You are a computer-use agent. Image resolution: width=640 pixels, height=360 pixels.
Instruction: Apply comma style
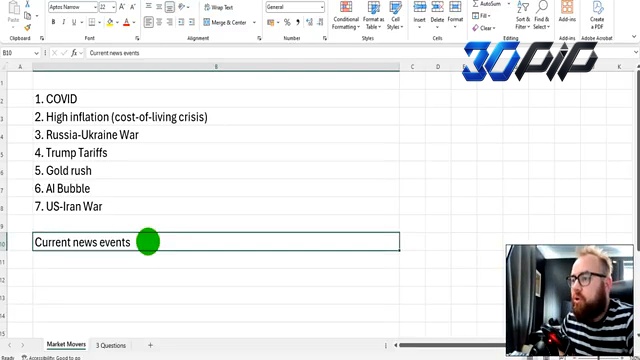[298, 22]
